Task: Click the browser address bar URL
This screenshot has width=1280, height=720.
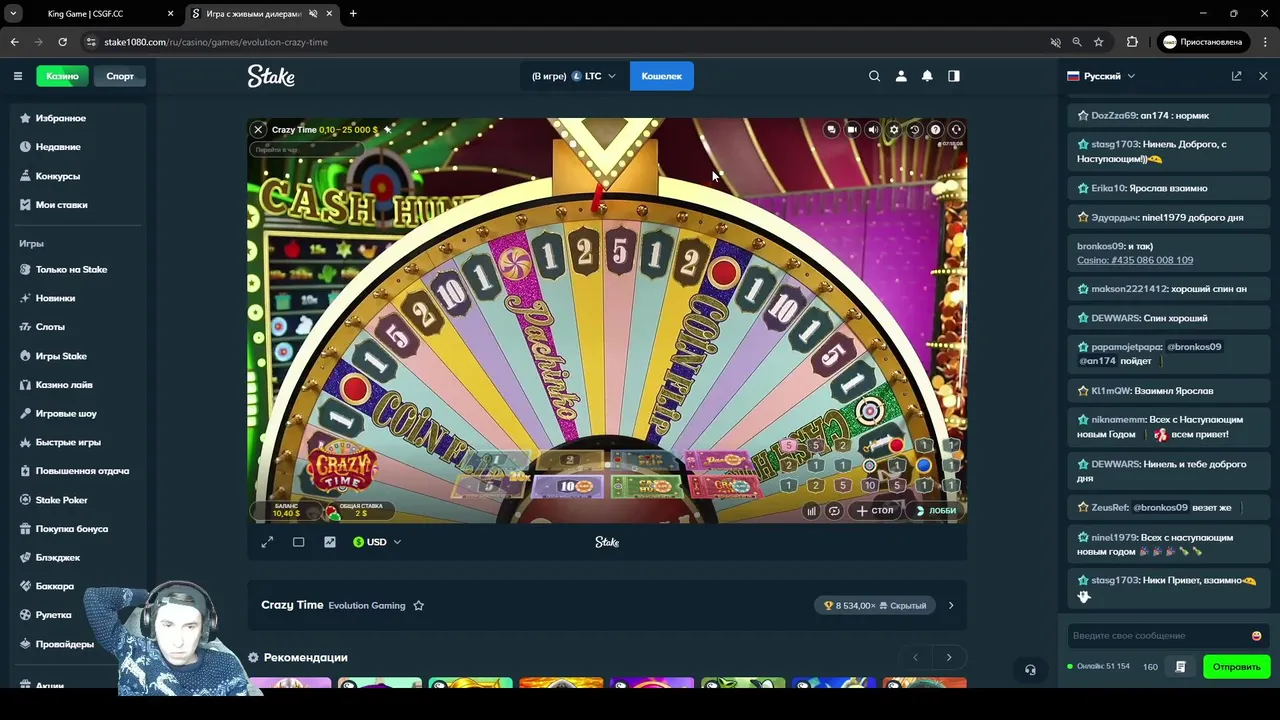Action: [x=216, y=42]
